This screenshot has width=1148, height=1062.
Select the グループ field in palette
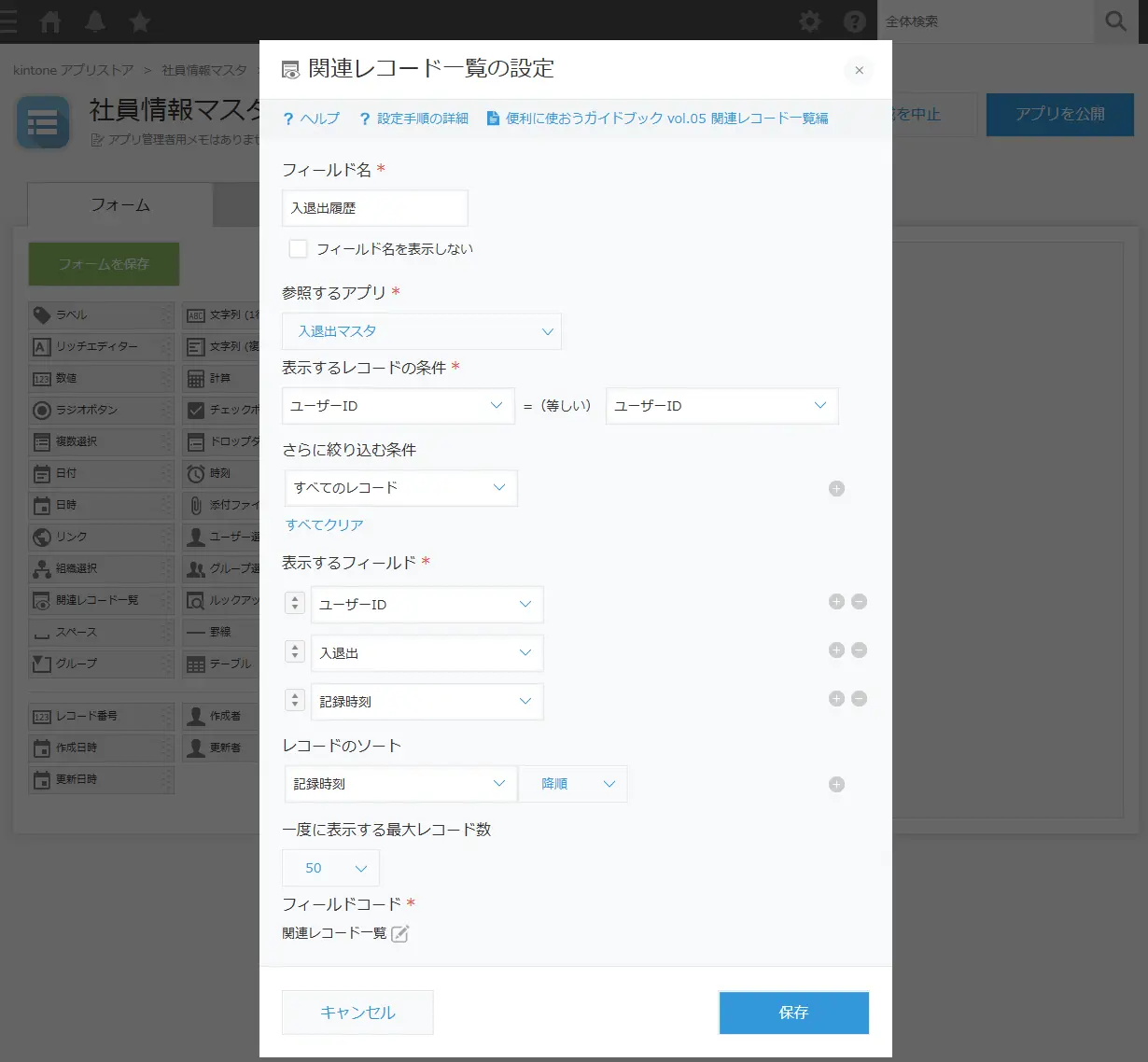[102, 664]
